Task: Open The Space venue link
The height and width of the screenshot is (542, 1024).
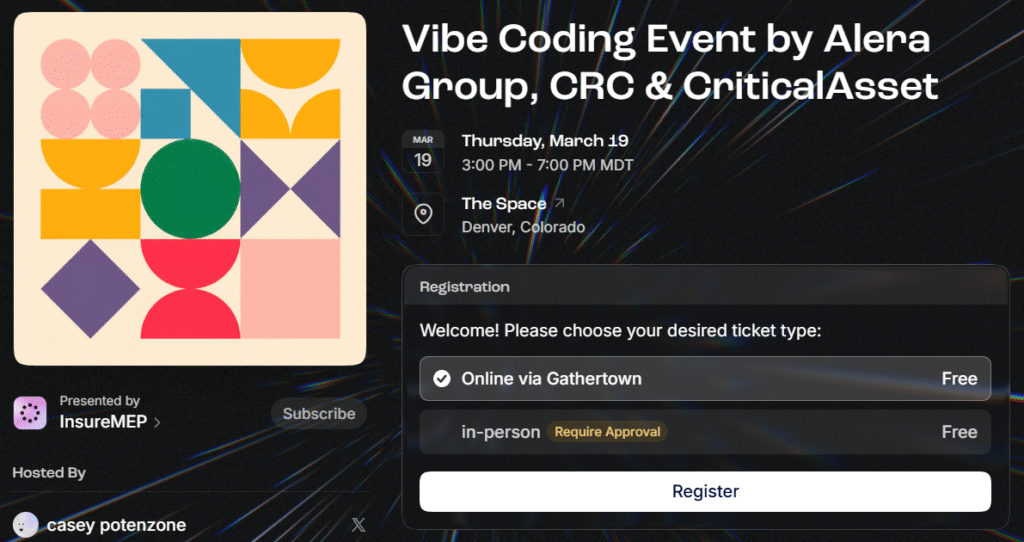Action: coord(503,203)
